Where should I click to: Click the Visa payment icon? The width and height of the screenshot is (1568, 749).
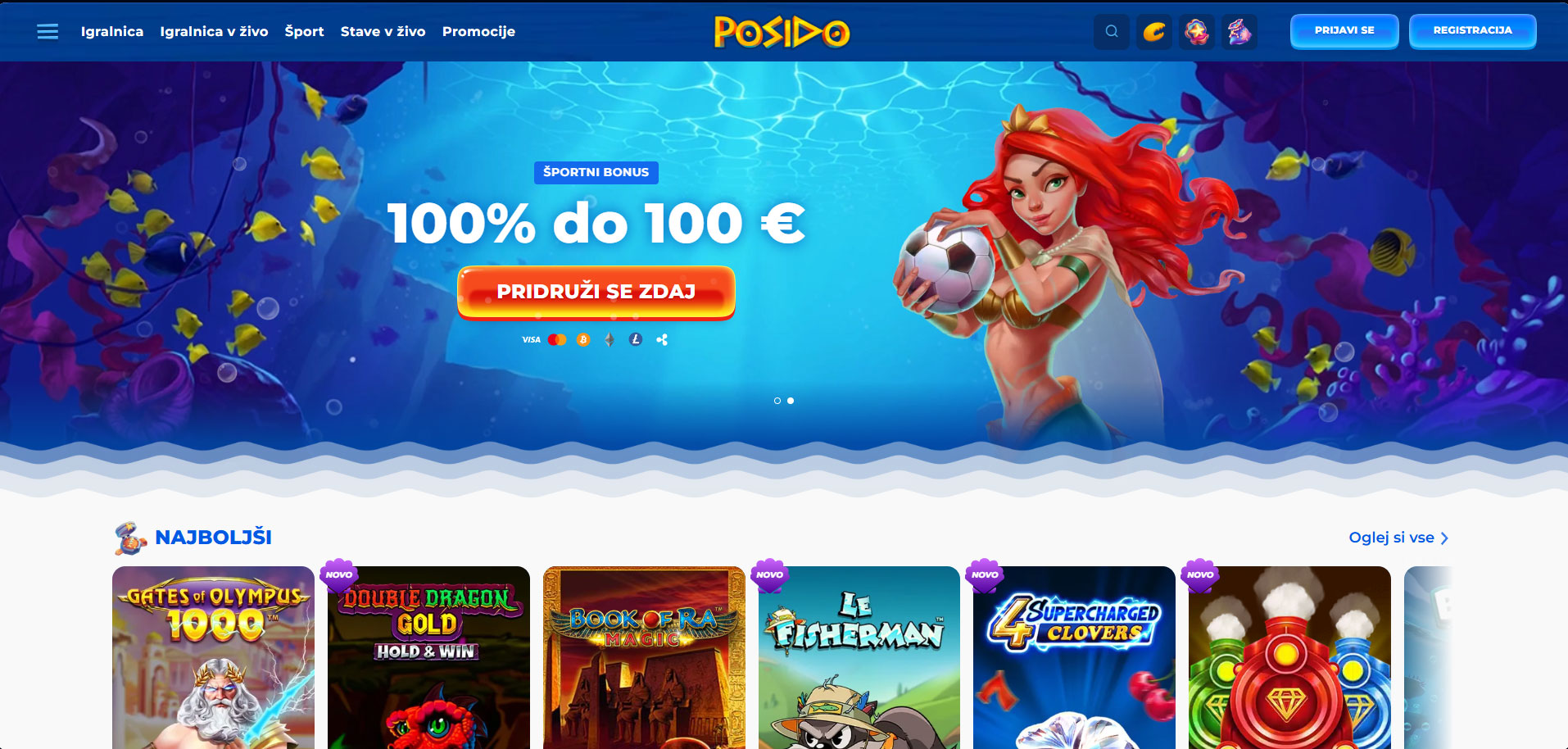532,339
